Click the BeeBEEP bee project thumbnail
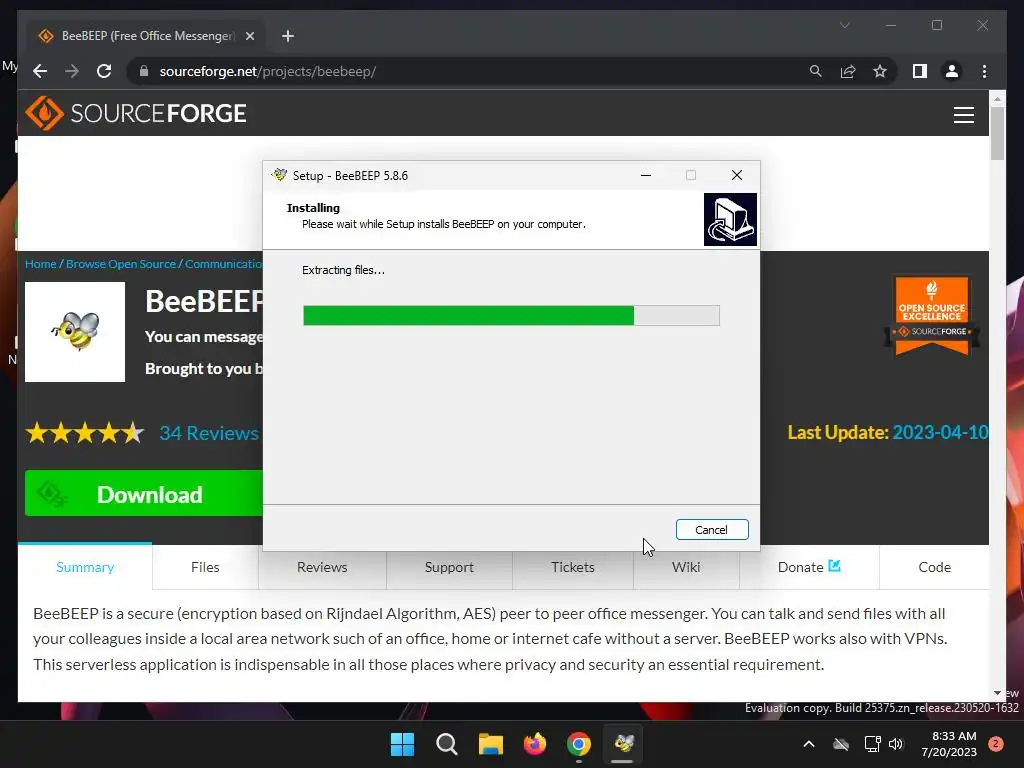Screen dimensions: 1024x768 [x=75, y=332]
